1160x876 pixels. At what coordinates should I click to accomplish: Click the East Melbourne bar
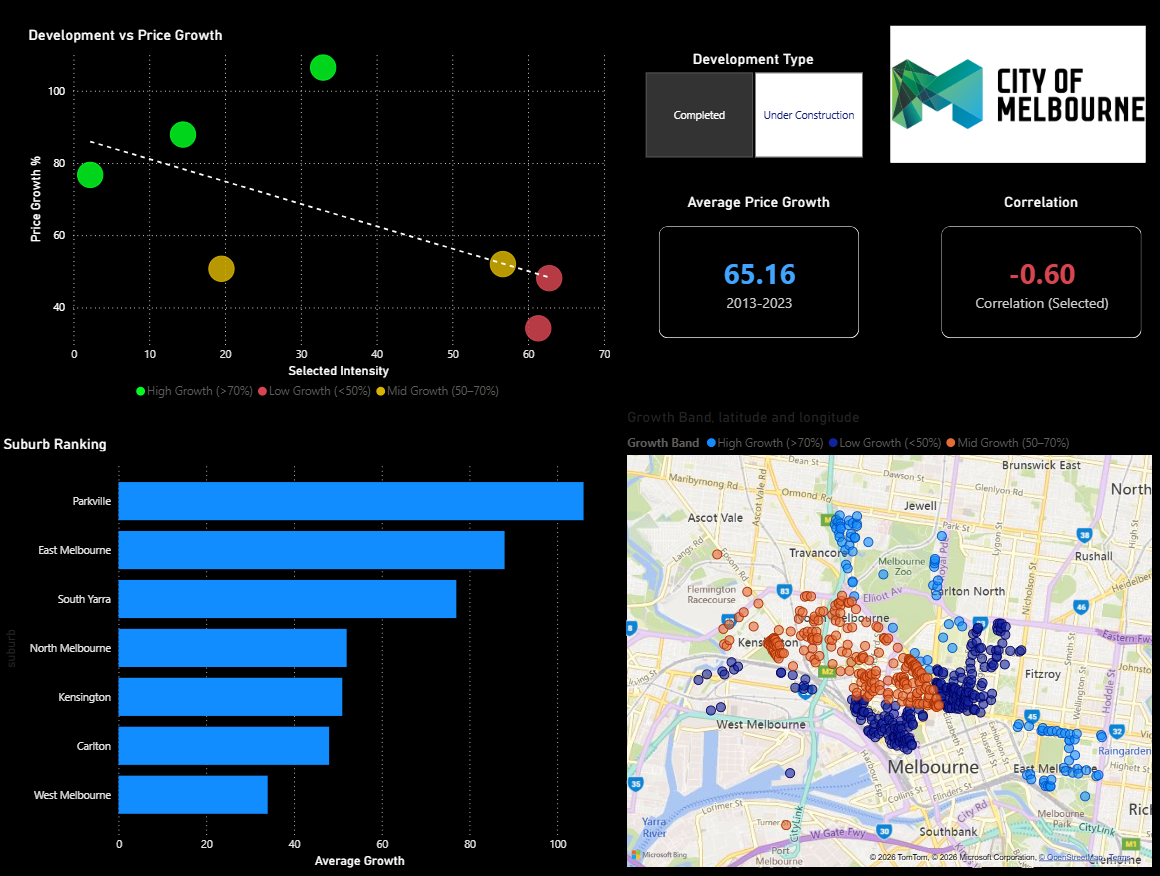pyautogui.click(x=311, y=550)
